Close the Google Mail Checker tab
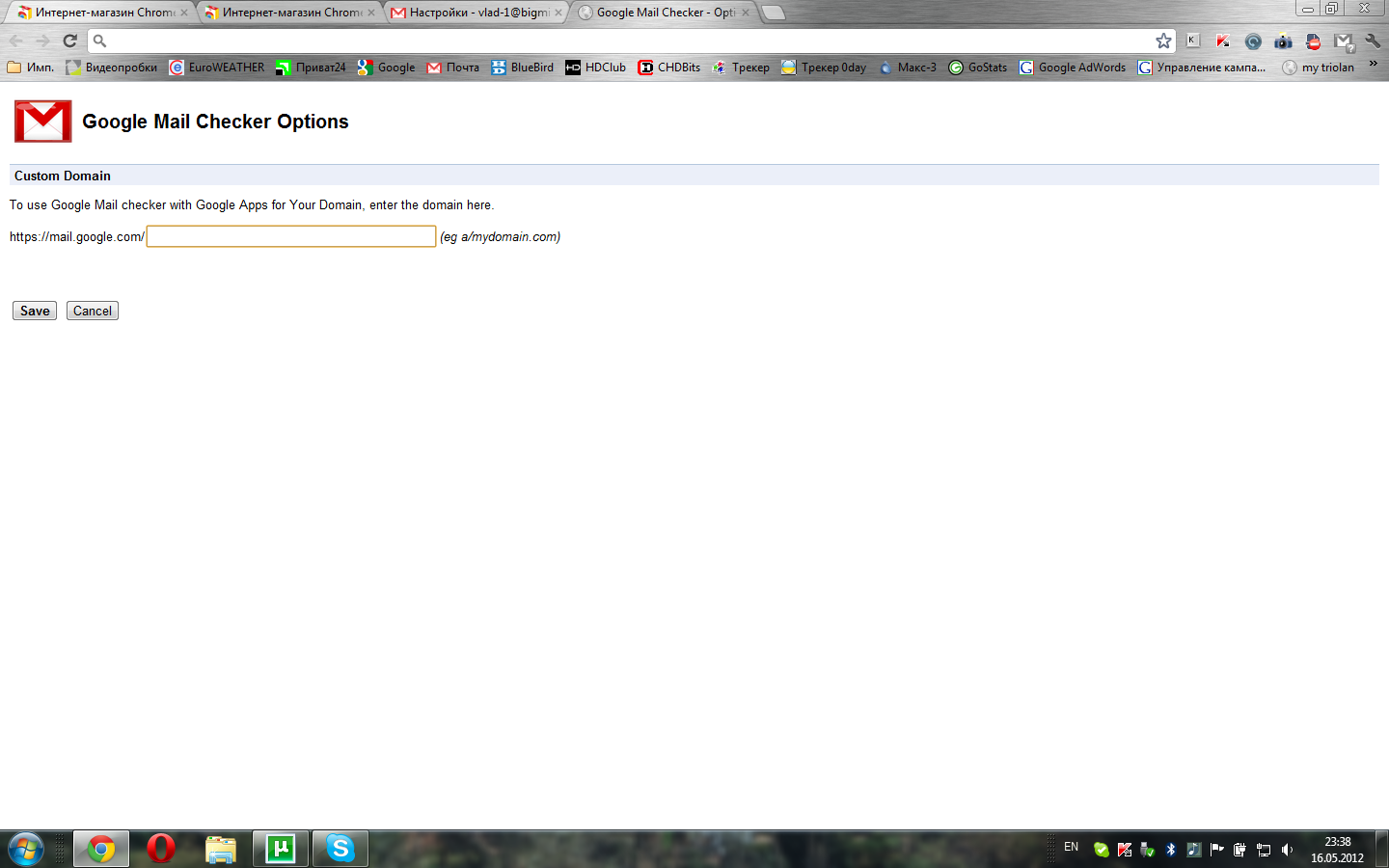This screenshot has width=1389, height=868. pyautogui.click(x=745, y=13)
